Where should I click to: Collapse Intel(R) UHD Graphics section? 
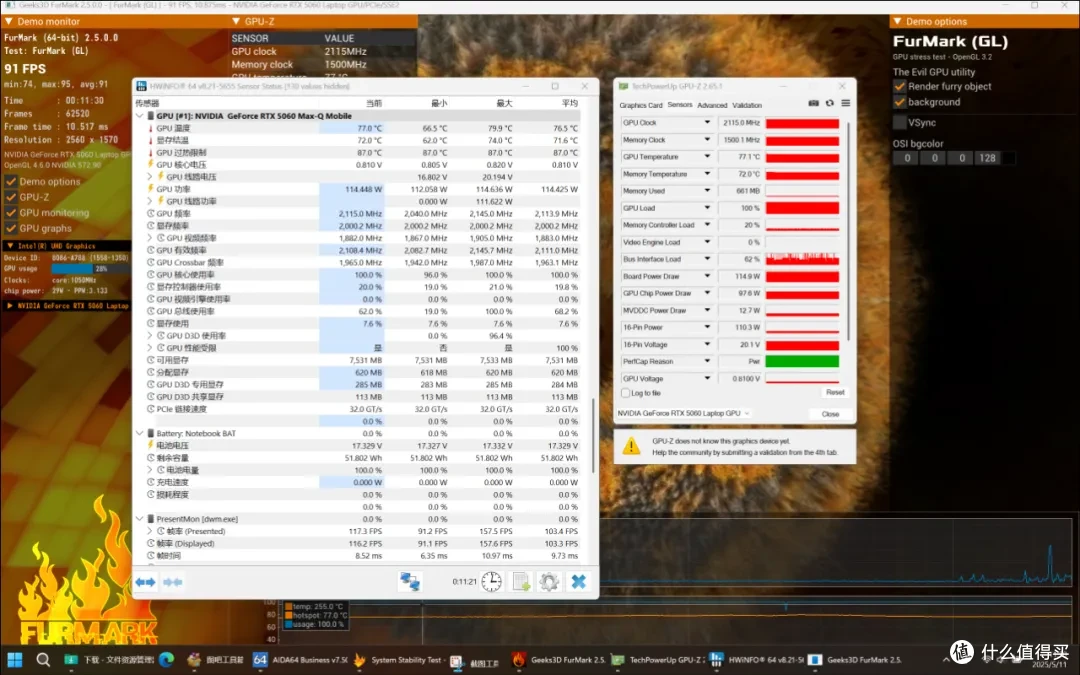pyautogui.click(x=10, y=246)
